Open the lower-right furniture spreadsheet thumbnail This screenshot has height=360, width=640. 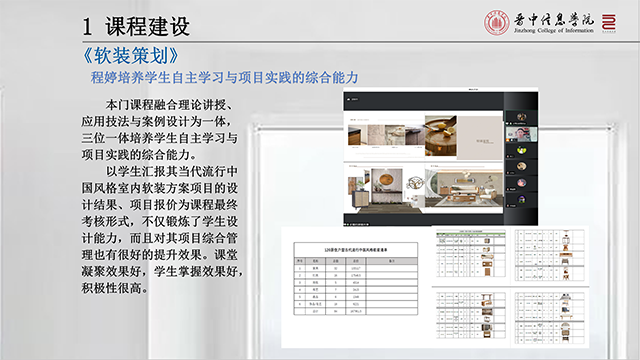tap(549, 317)
